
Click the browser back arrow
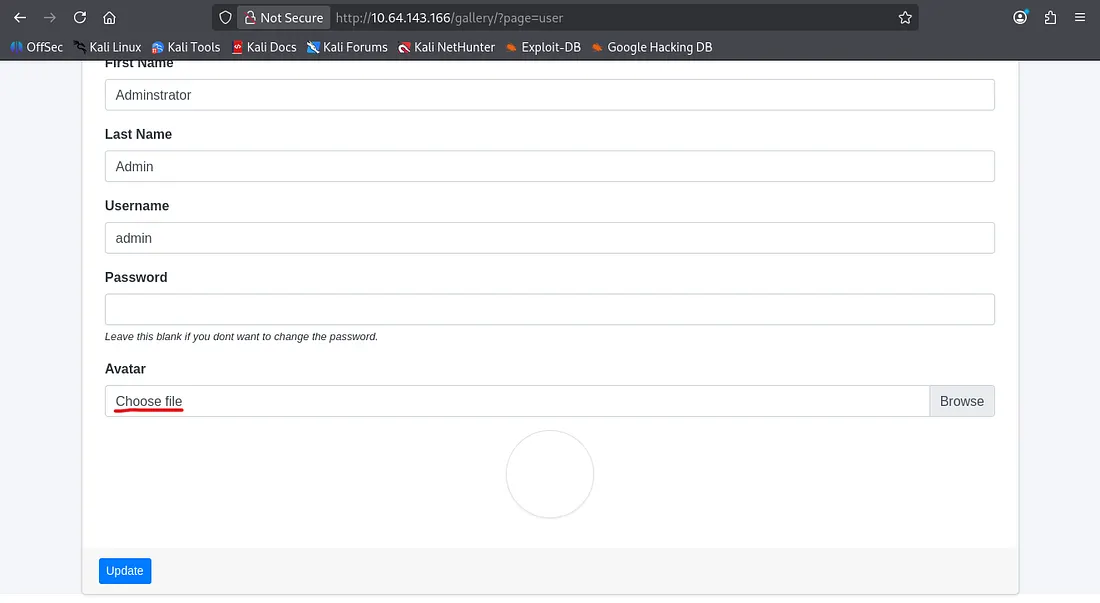(x=20, y=18)
